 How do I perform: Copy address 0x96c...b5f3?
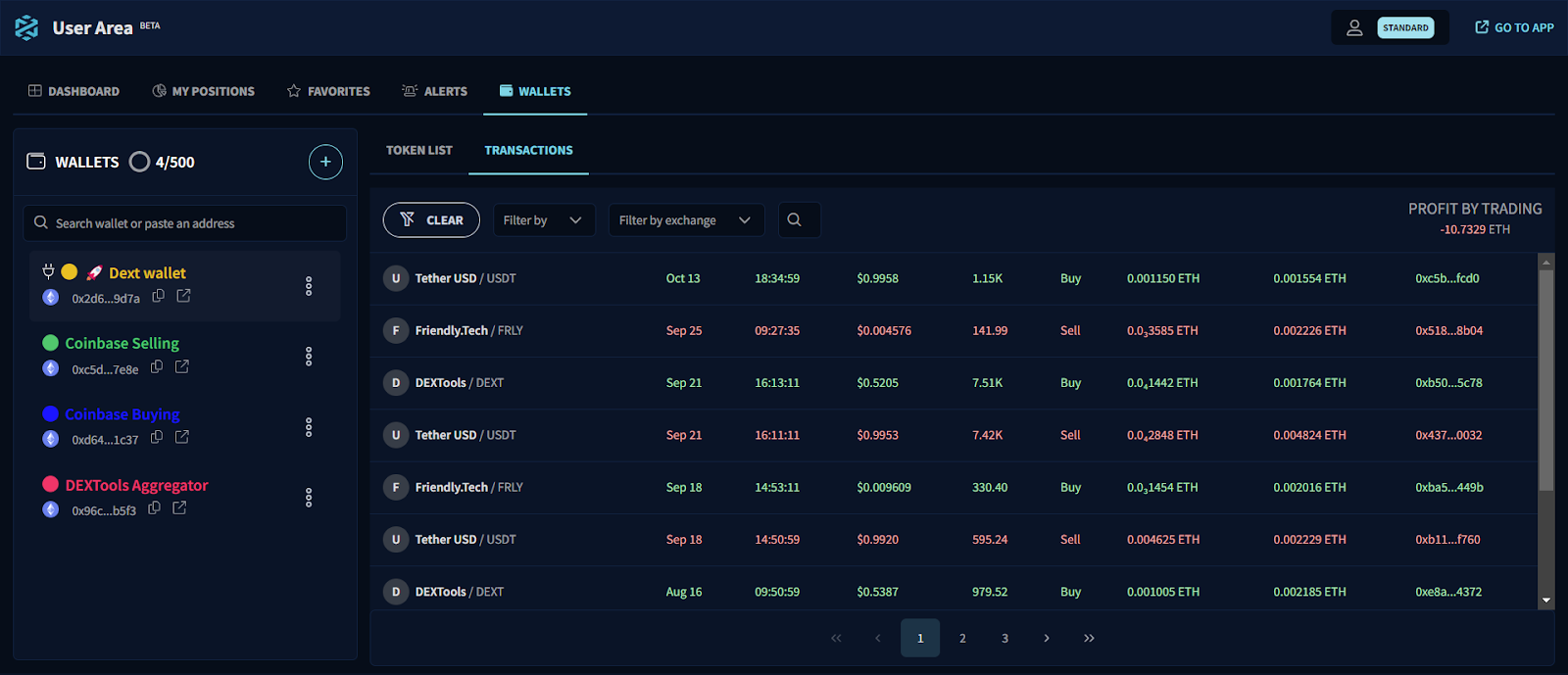[154, 508]
